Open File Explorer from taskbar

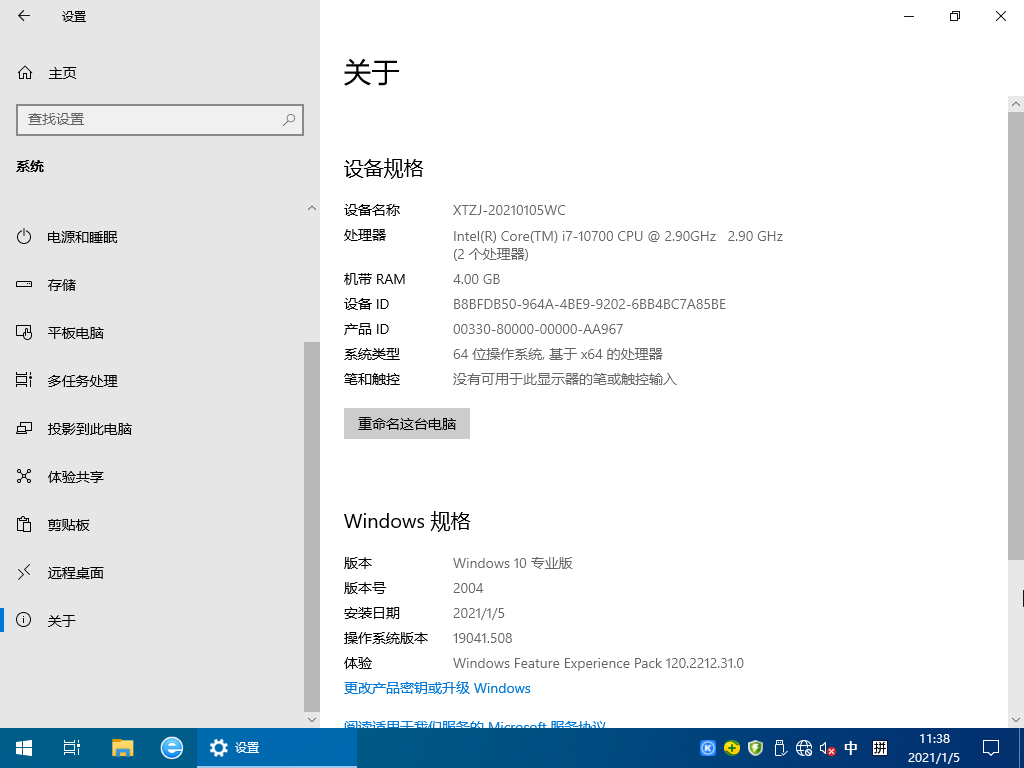pos(122,748)
